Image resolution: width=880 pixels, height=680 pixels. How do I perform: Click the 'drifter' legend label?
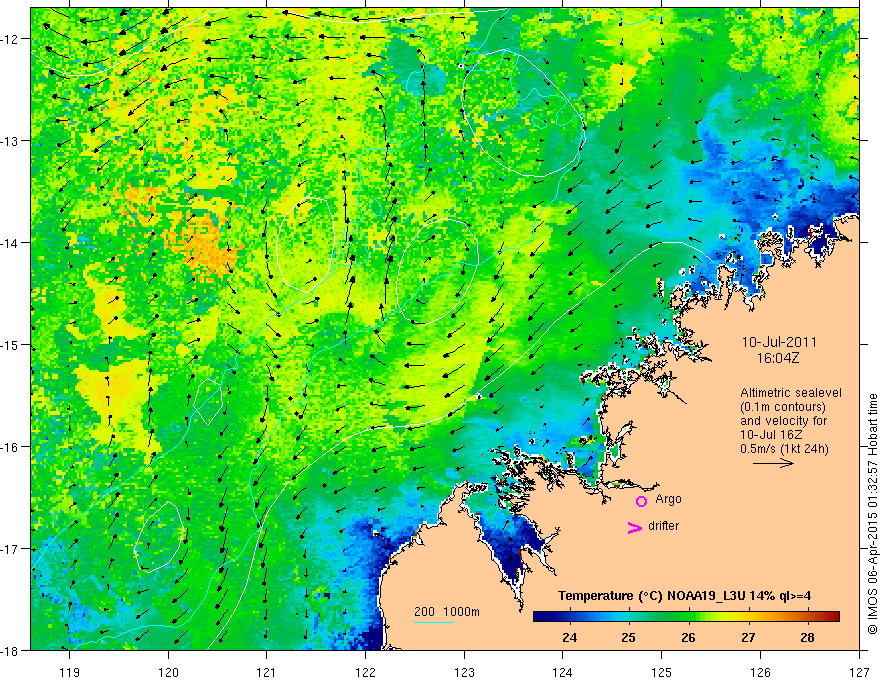(663, 526)
